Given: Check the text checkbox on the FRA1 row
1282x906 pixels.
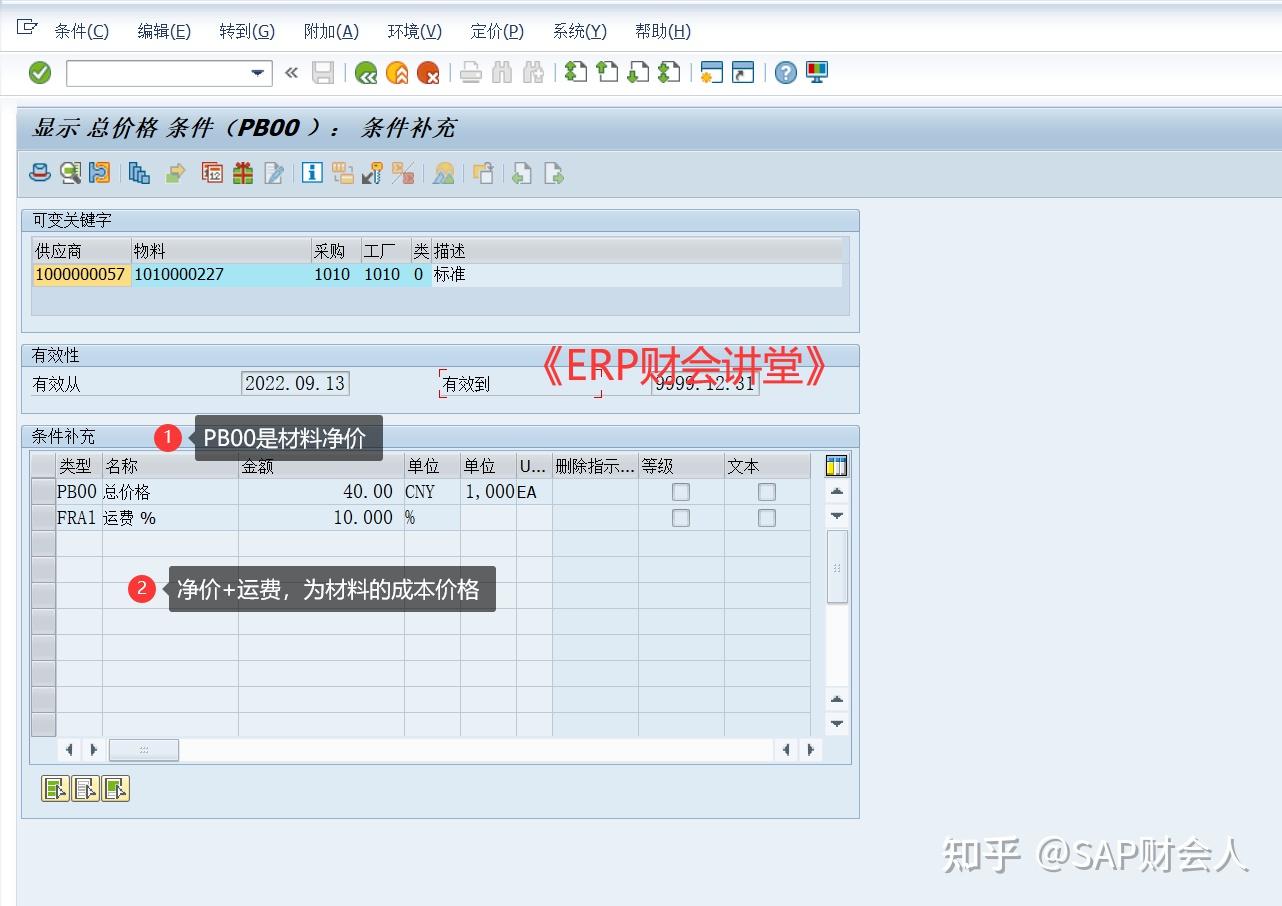Looking at the screenshot, I should coord(766,518).
